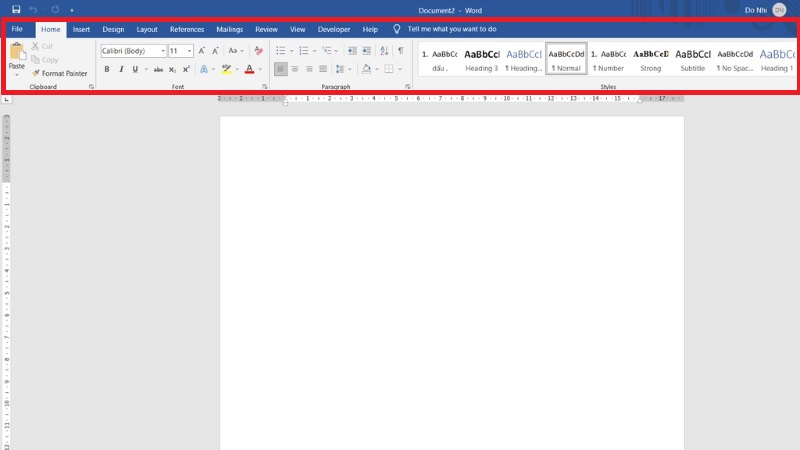
Task: Apply the Subtitle style from the gallery
Action: point(692,60)
